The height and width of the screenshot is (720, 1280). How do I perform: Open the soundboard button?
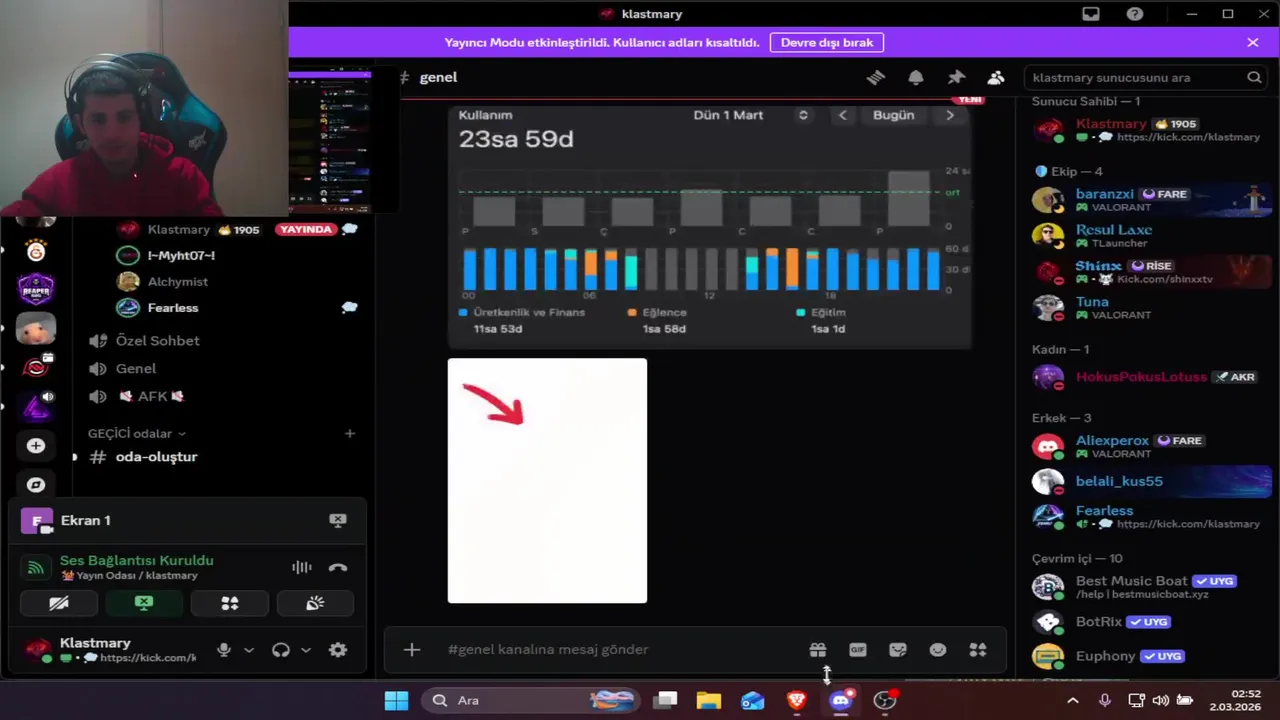315,603
